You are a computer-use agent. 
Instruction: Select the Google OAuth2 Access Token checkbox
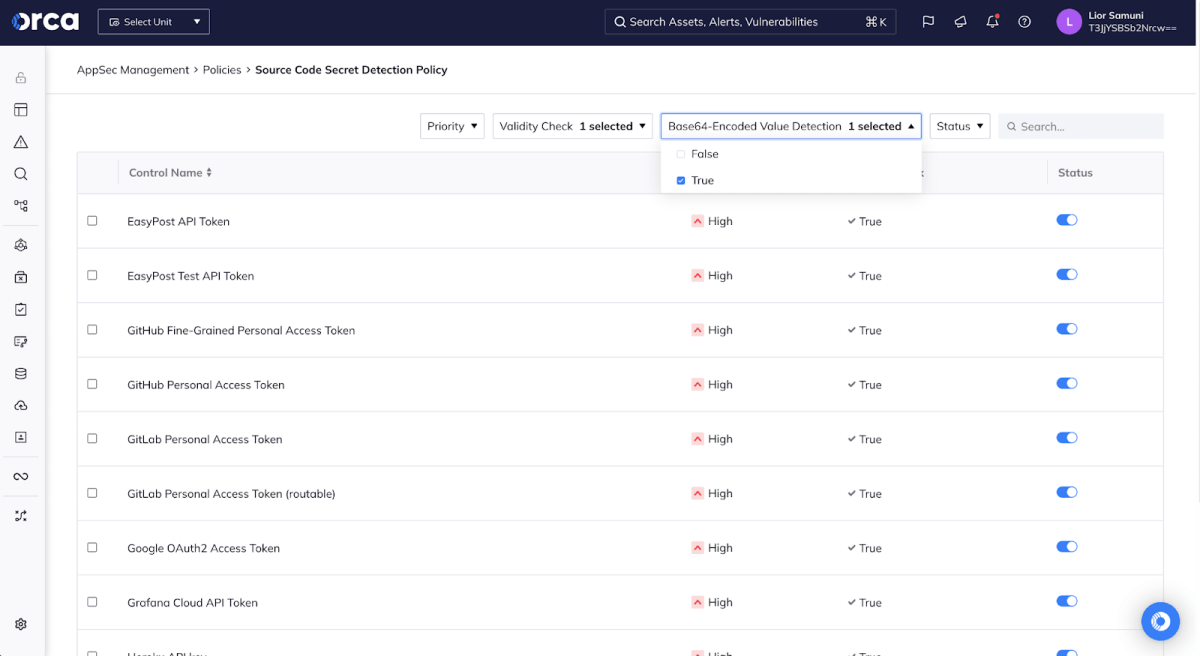pos(92,547)
